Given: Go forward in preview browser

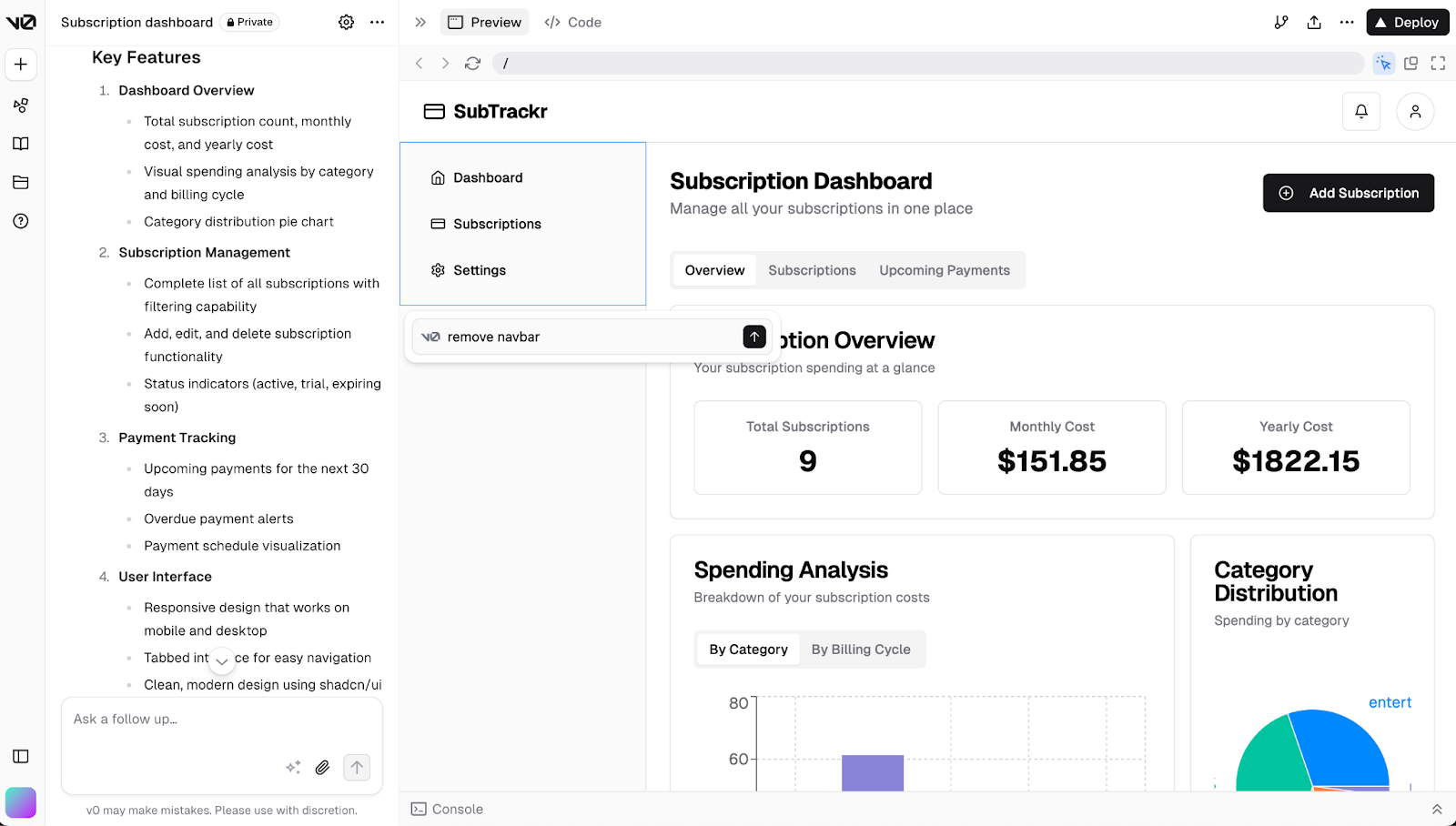Looking at the screenshot, I should pos(445,63).
